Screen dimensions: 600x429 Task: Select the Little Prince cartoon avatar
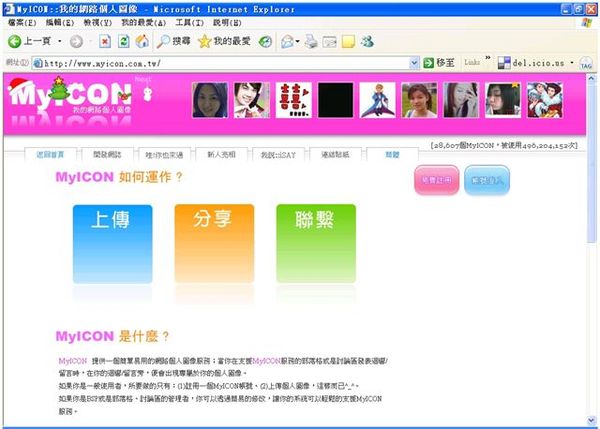377,100
